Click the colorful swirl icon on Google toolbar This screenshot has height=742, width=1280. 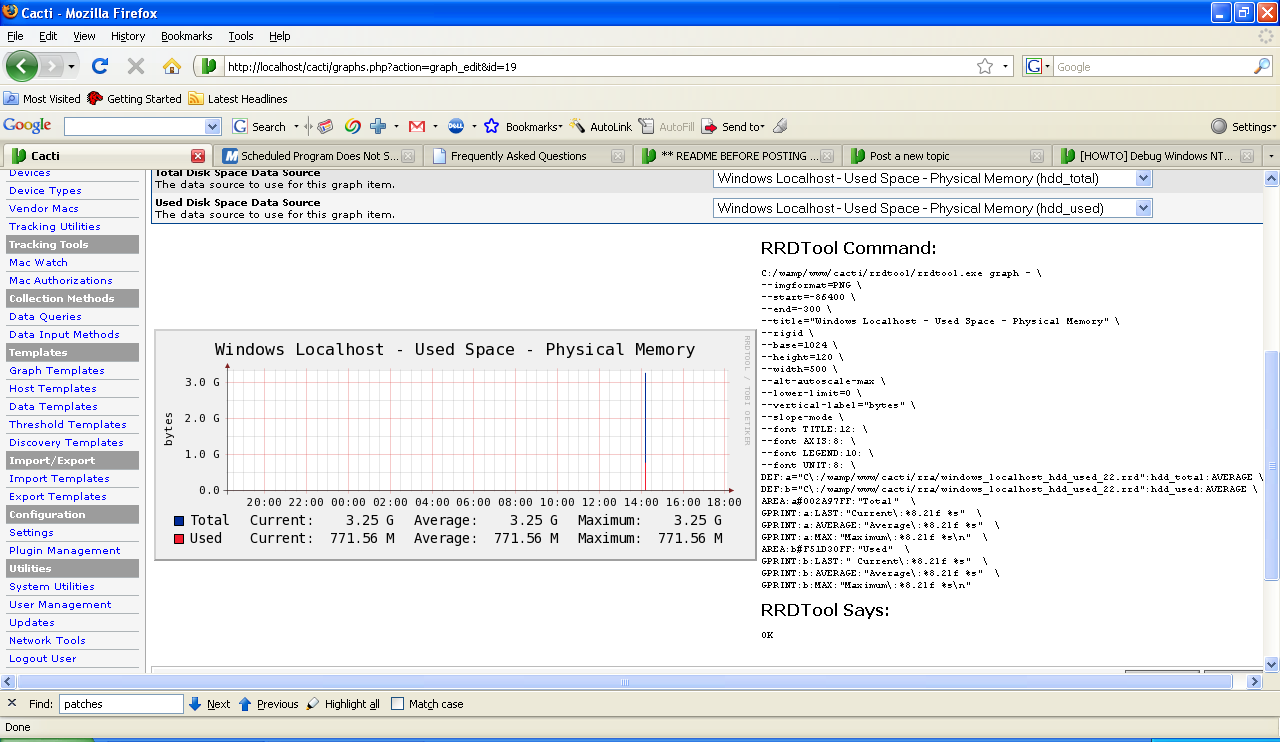click(352, 126)
